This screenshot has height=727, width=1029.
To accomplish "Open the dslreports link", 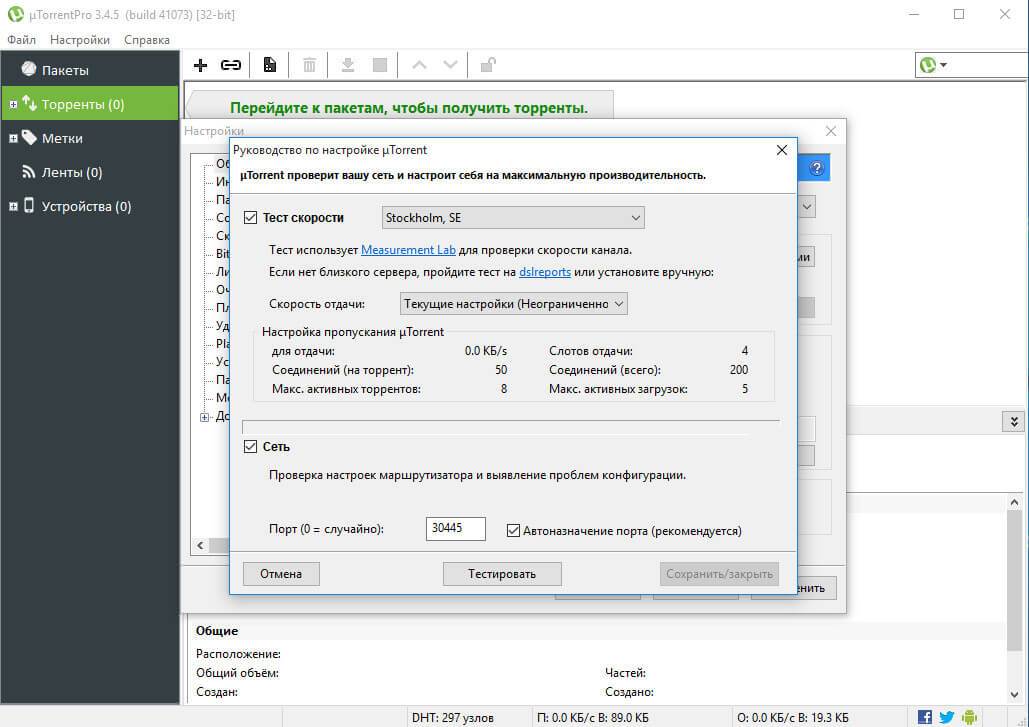I will [x=545, y=272].
